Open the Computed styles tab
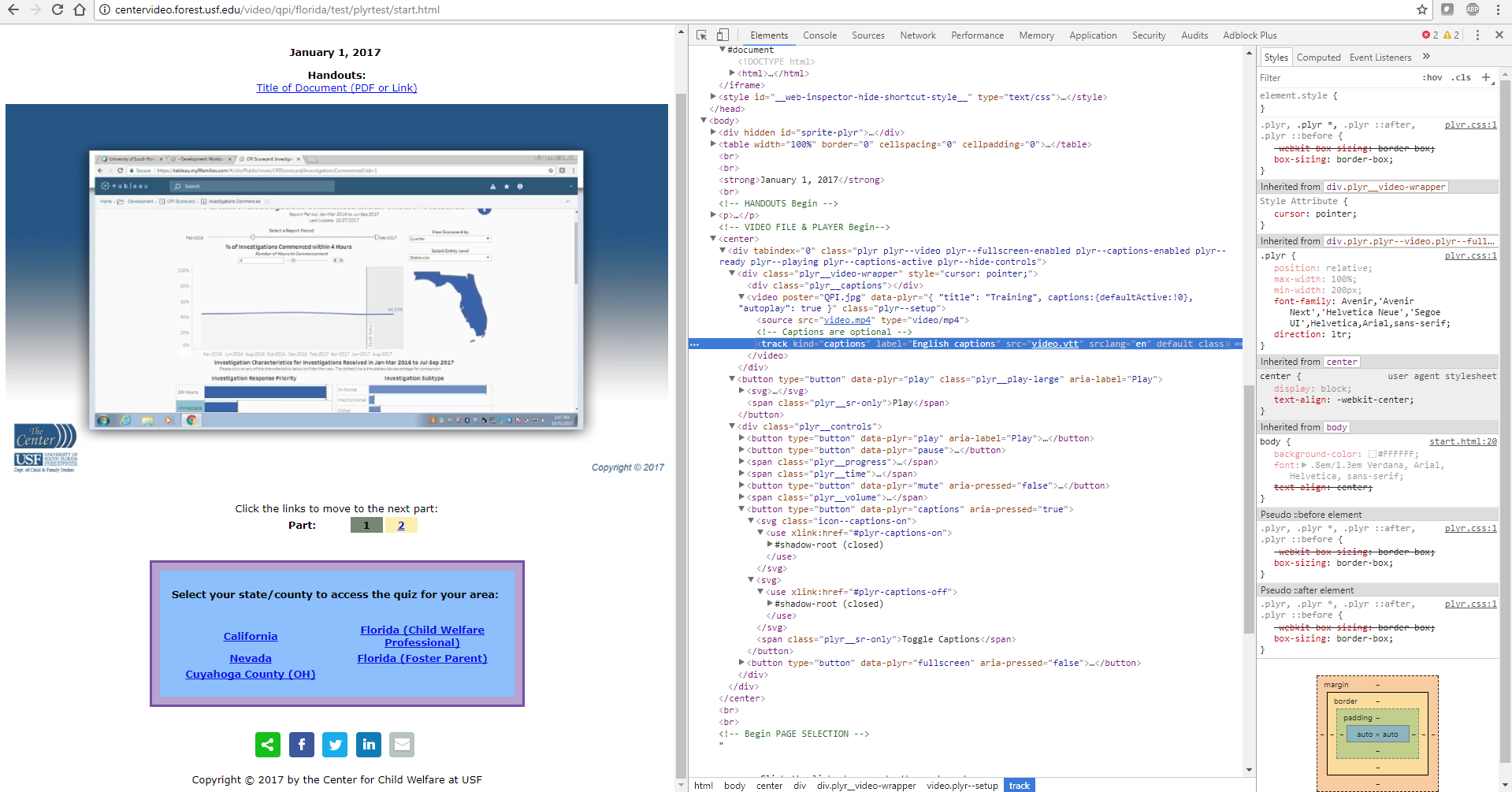This screenshot has width=1512, height=792. pos(1318,57)
